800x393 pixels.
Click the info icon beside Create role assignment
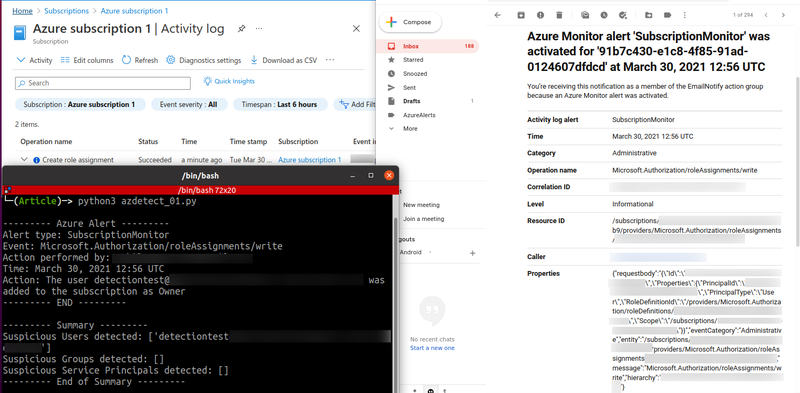tap(36, 160)
